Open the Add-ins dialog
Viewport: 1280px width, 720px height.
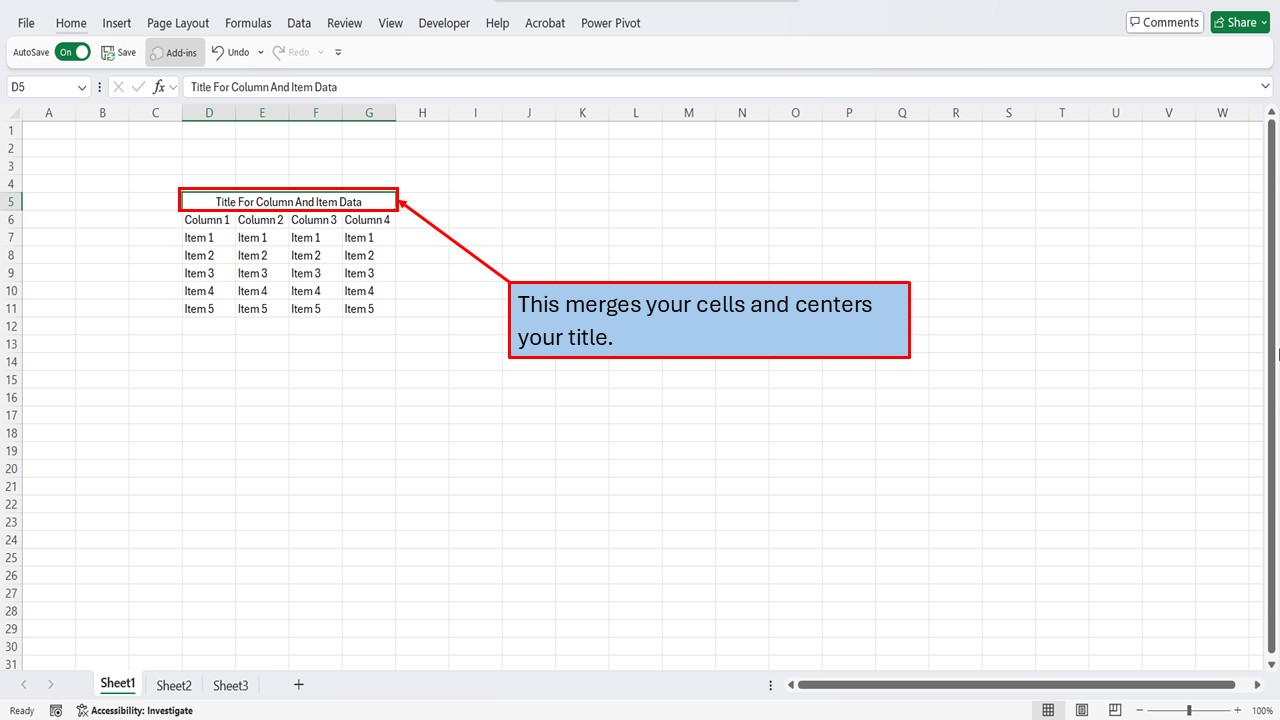pyautogui.click(x=174, y=52)
